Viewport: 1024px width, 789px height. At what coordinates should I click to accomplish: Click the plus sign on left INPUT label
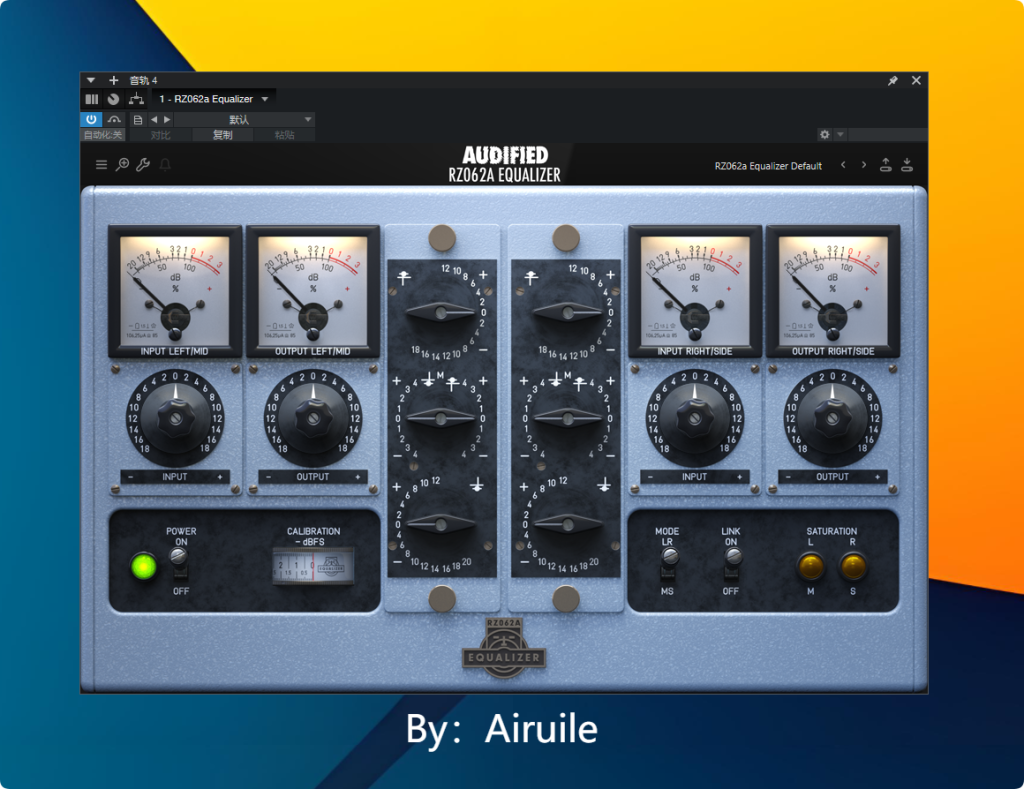[219, 477]
